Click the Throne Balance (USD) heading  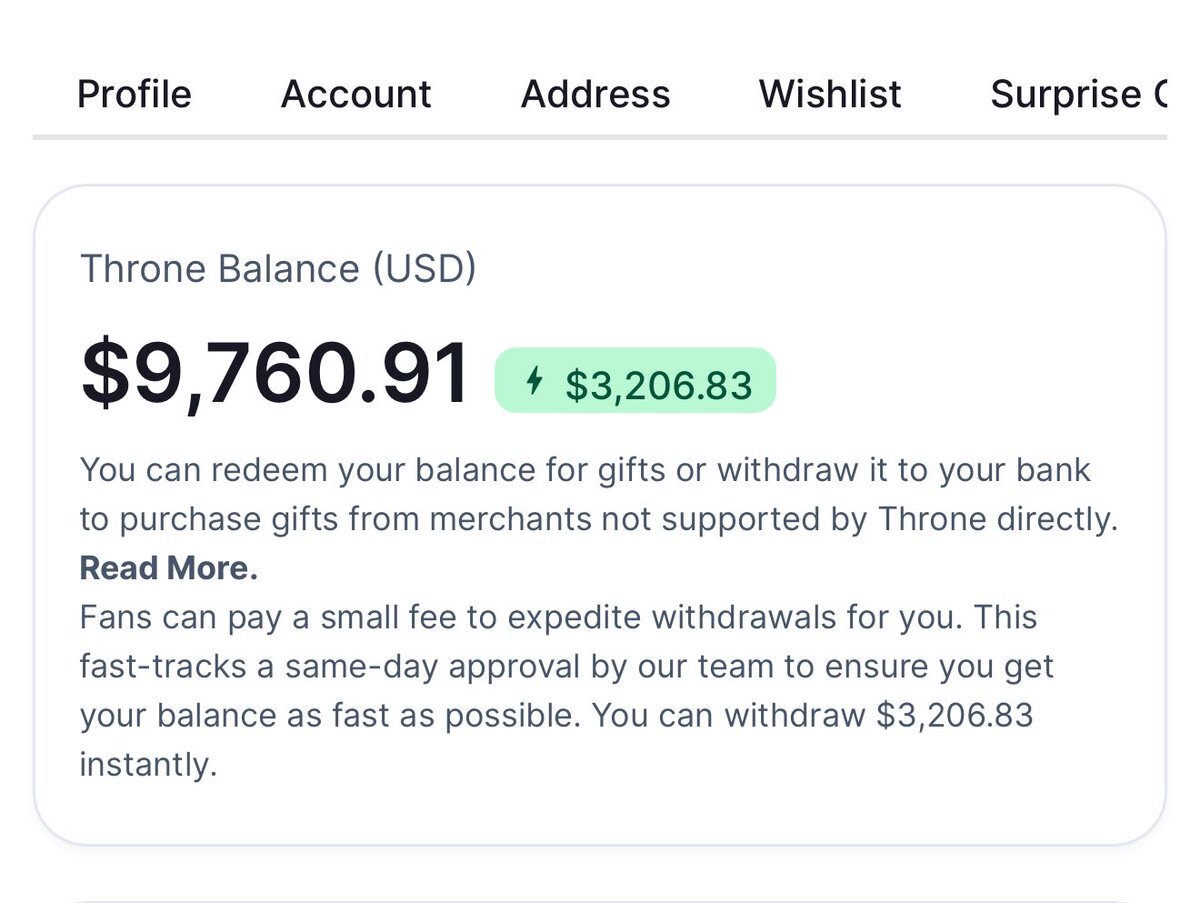click(x=278, y=269)
